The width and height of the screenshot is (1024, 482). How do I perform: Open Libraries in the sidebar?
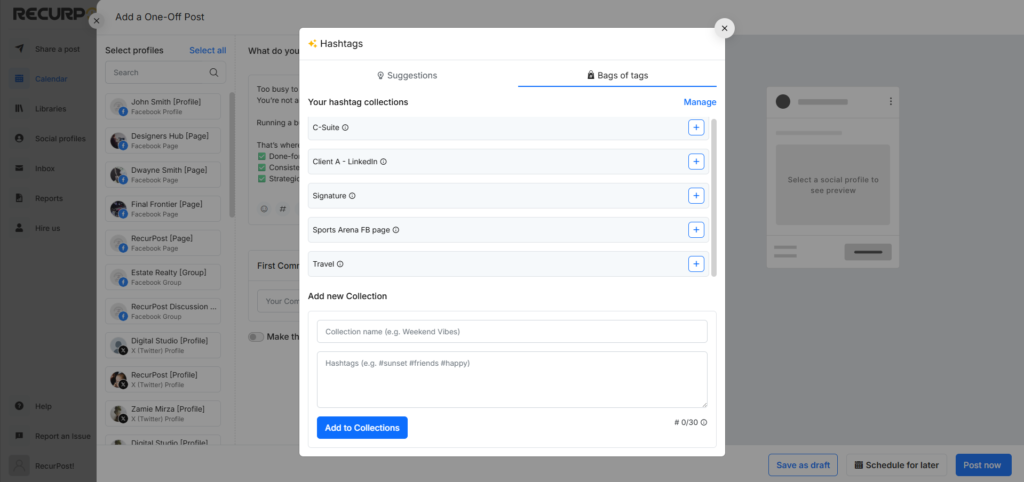click(x=47, y=108)
